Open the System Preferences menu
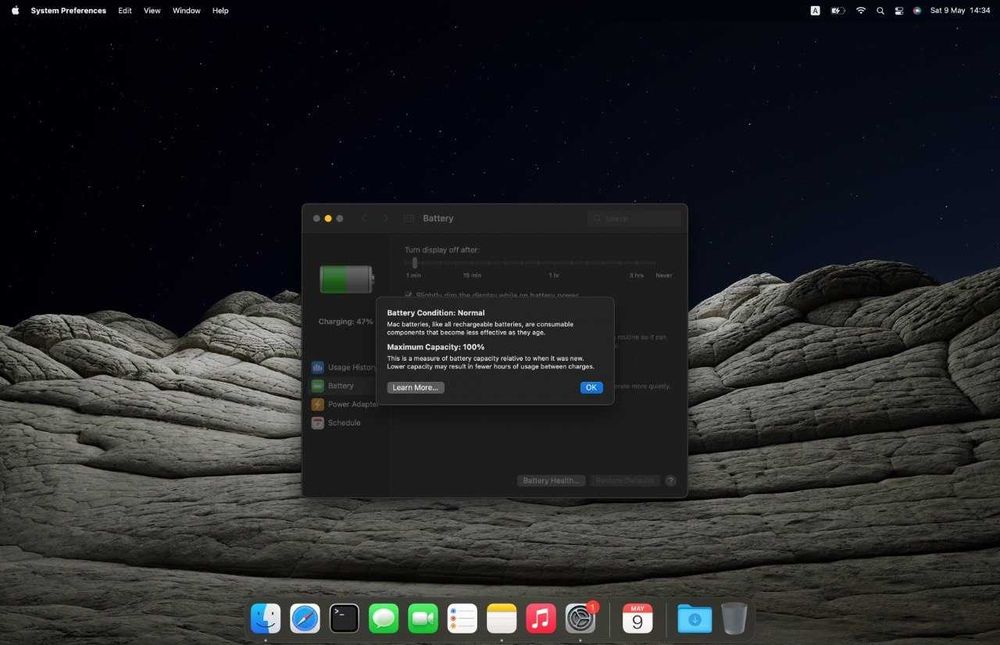This screenshot has width=1000, height=645. (68, 10)
